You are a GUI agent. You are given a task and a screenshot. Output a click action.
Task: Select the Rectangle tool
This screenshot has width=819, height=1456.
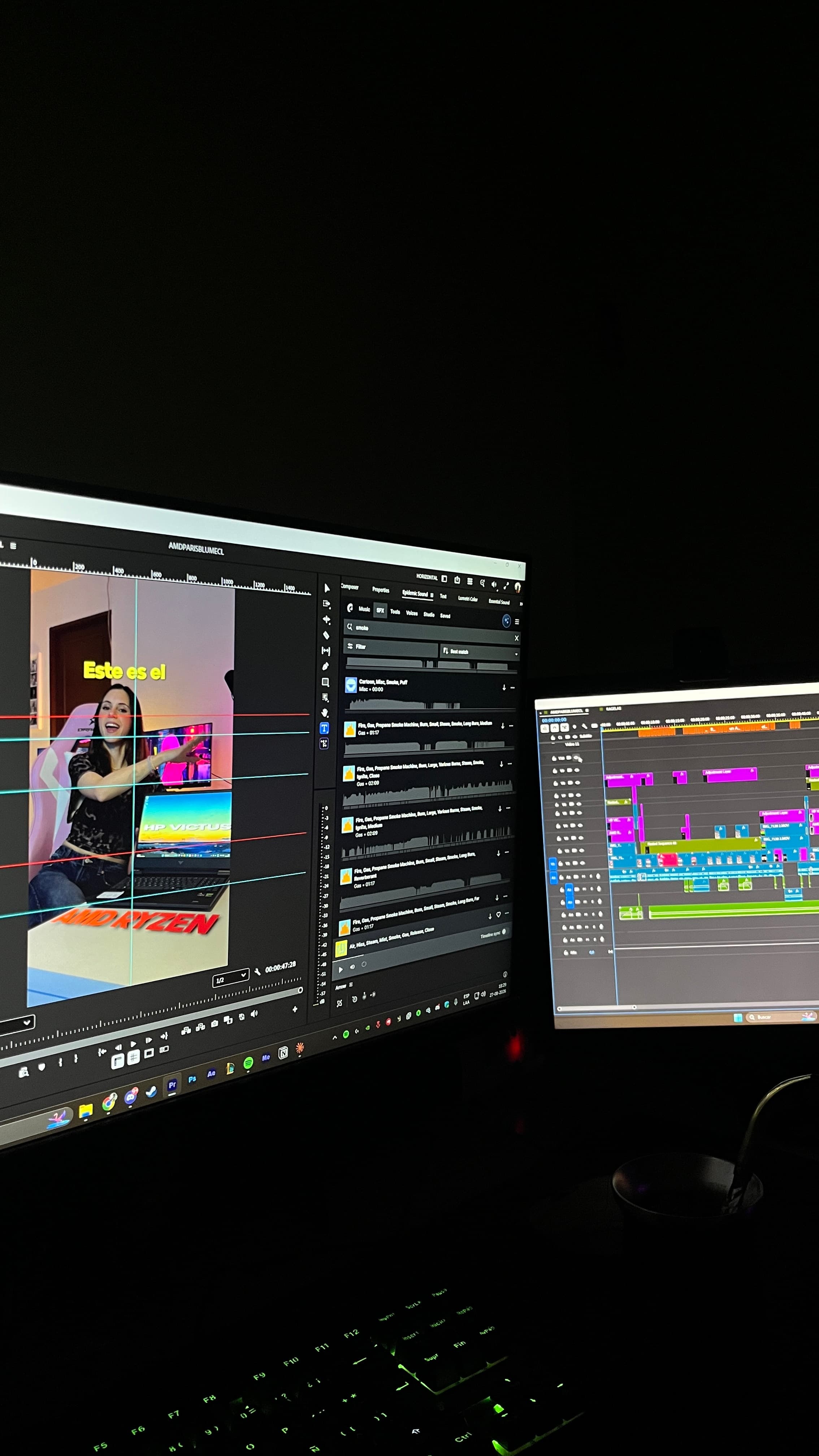326,682
